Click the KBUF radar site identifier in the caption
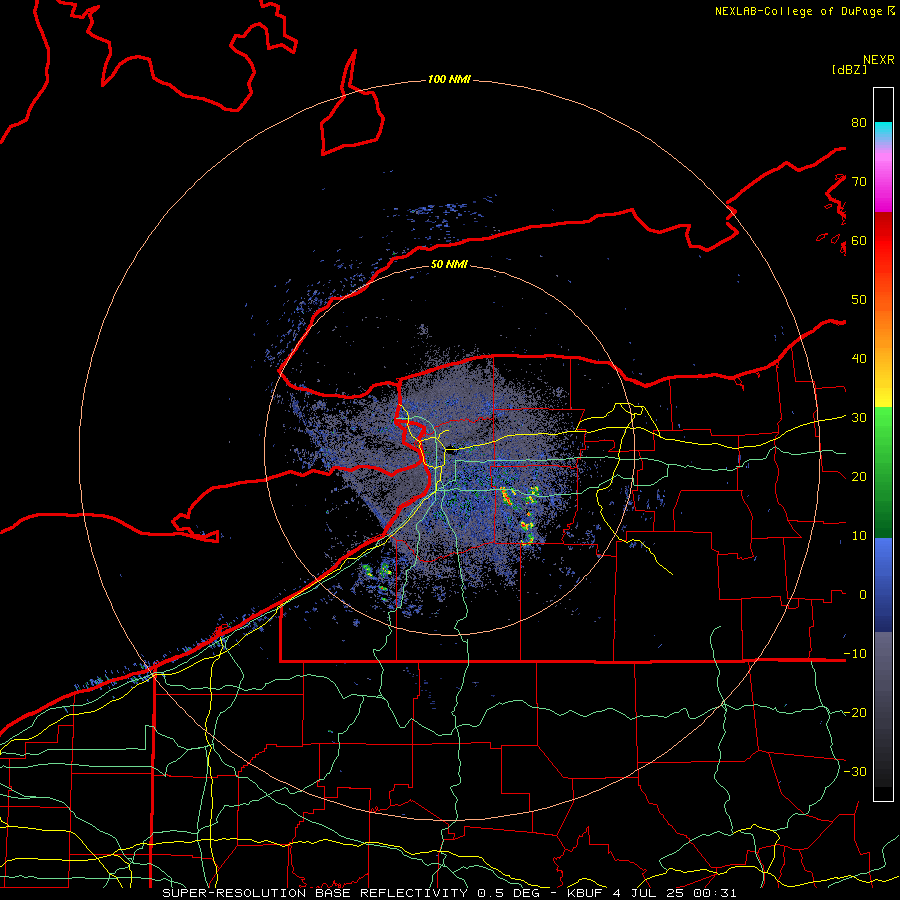This screenshot has height=900, width=900. click(x=586, y=893)
